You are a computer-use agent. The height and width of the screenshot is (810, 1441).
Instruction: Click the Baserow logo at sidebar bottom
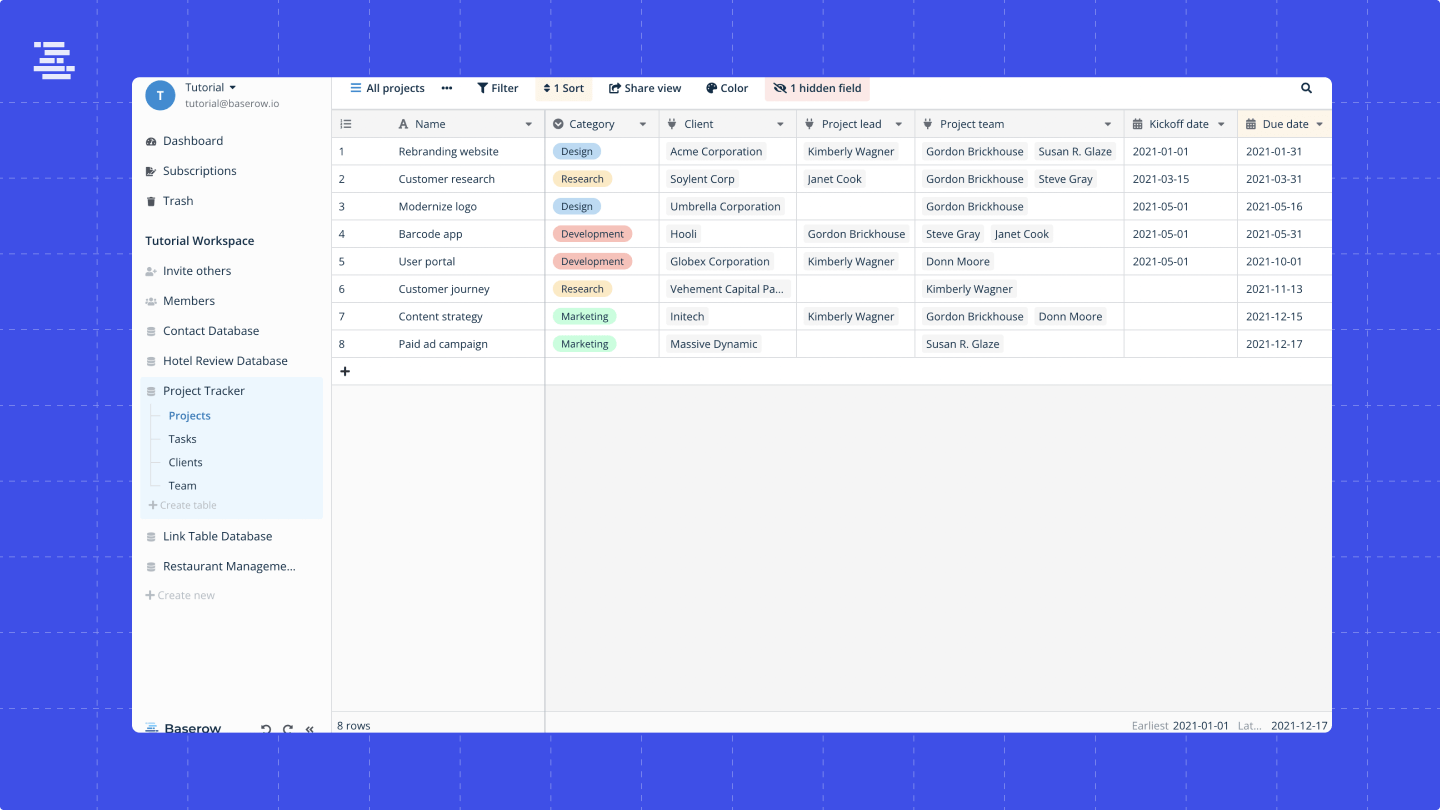point(183,728)
